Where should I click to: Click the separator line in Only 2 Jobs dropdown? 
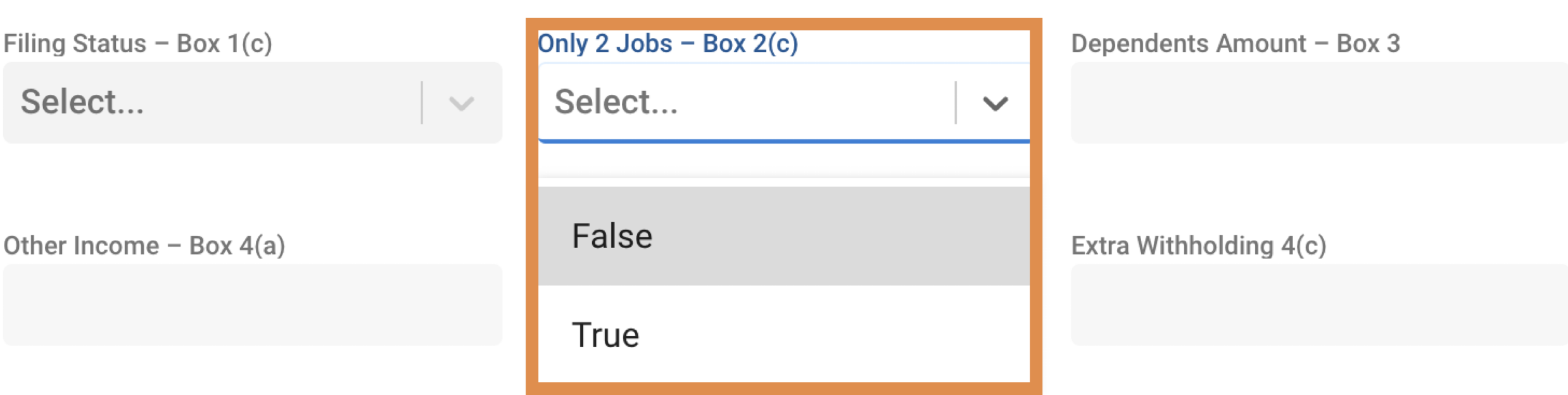click(956, 103)
